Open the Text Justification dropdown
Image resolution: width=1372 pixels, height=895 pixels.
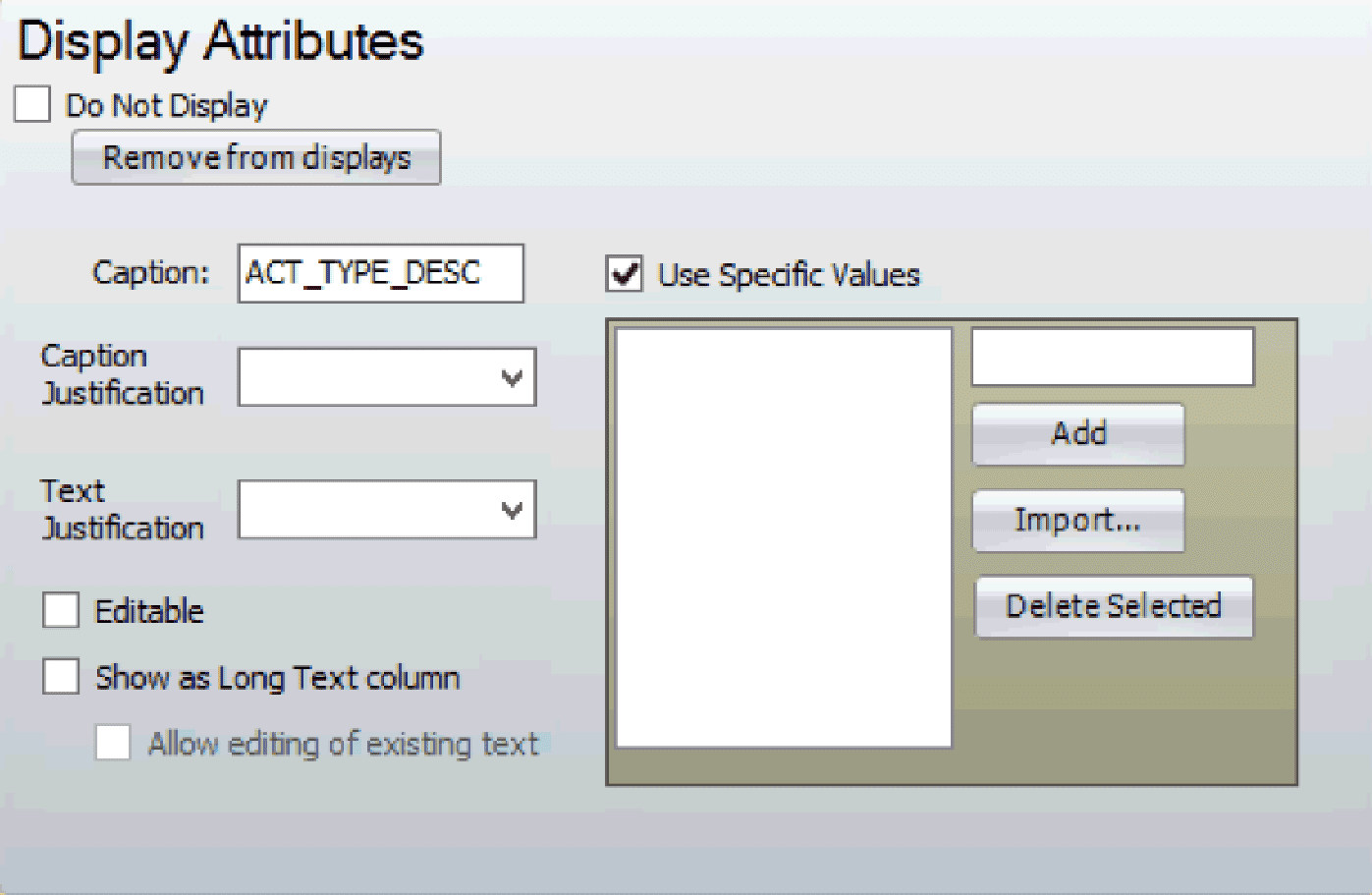pyautogui.click(x=373, y=509)
